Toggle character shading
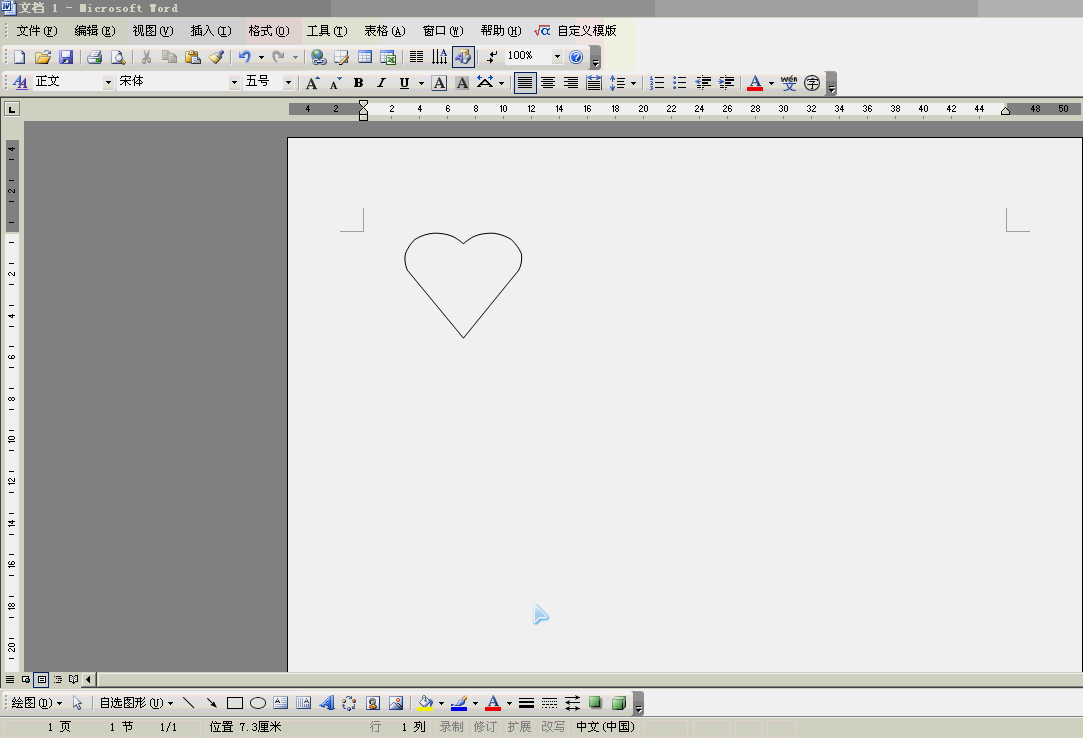This screenshot has height=738, width=1083. click(x=462, y=83)
